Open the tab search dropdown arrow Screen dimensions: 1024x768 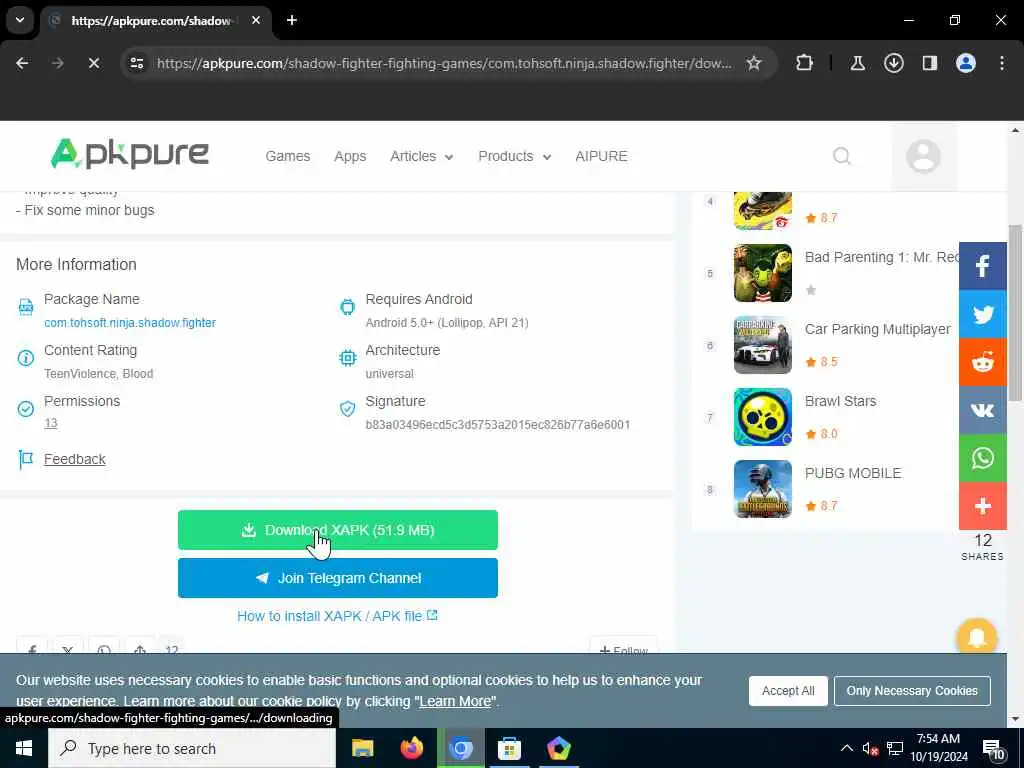20,20
